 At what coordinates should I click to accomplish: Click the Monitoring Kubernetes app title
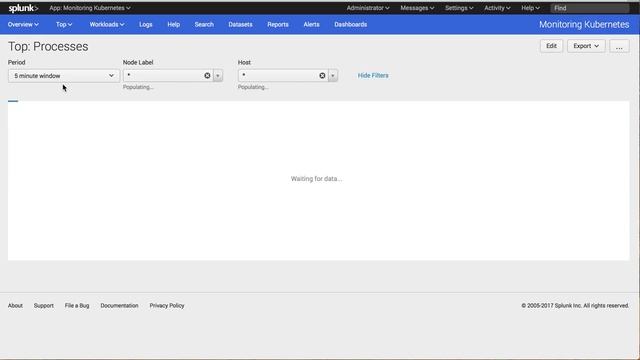(x=584, y=24)
